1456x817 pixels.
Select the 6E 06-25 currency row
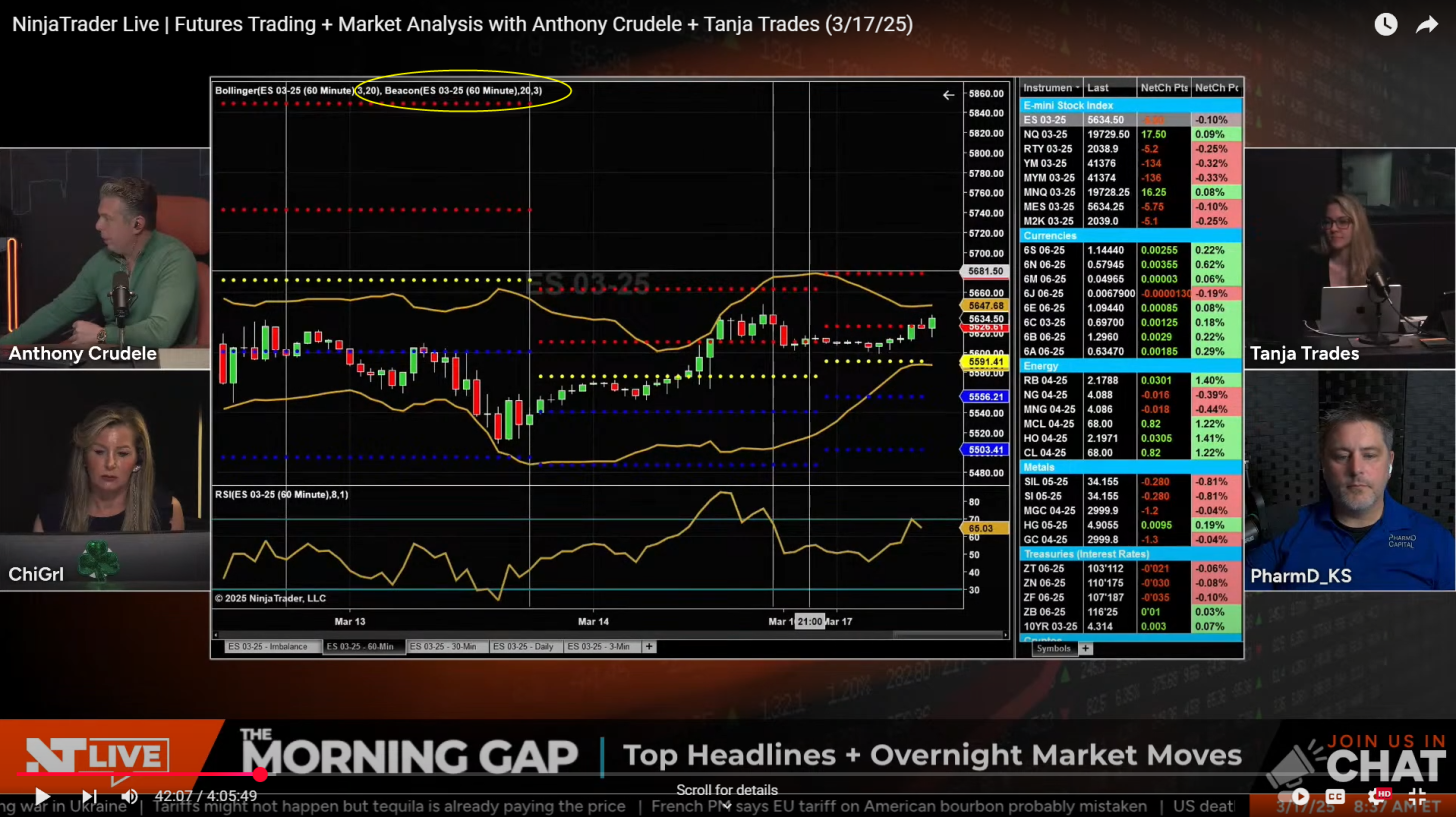pos(1130,308)
